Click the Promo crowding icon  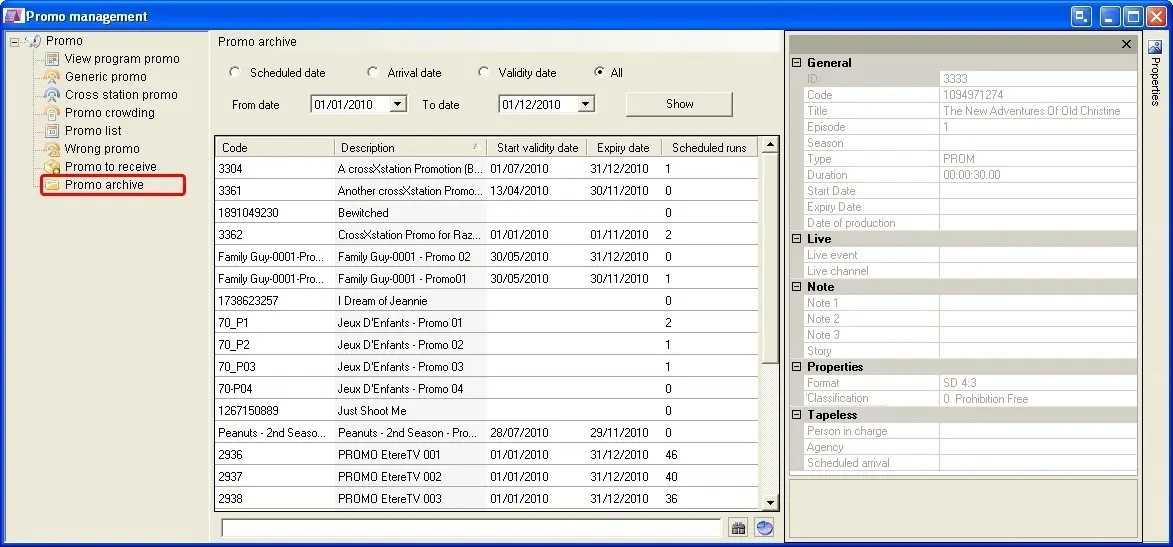pos(52,113)
